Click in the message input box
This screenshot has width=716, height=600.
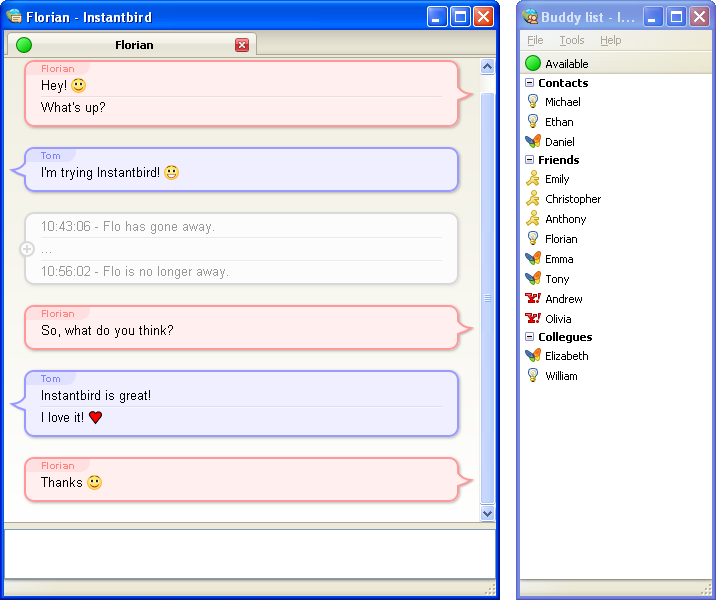(250, 553)
